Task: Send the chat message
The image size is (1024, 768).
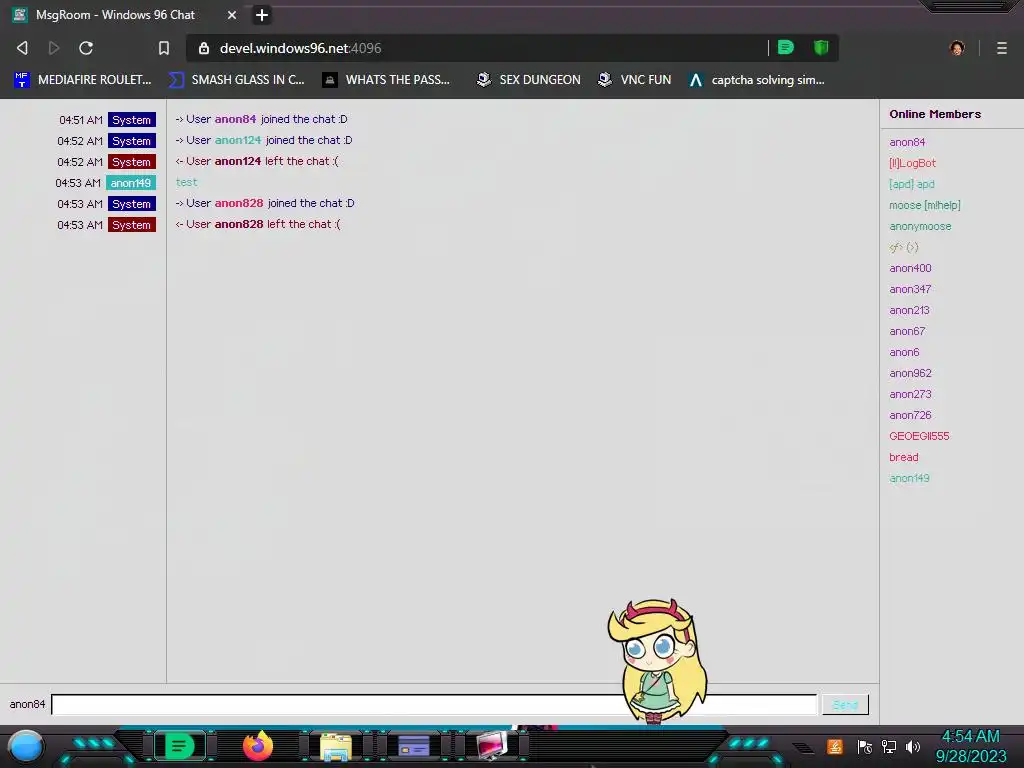Action: [845, 705]
